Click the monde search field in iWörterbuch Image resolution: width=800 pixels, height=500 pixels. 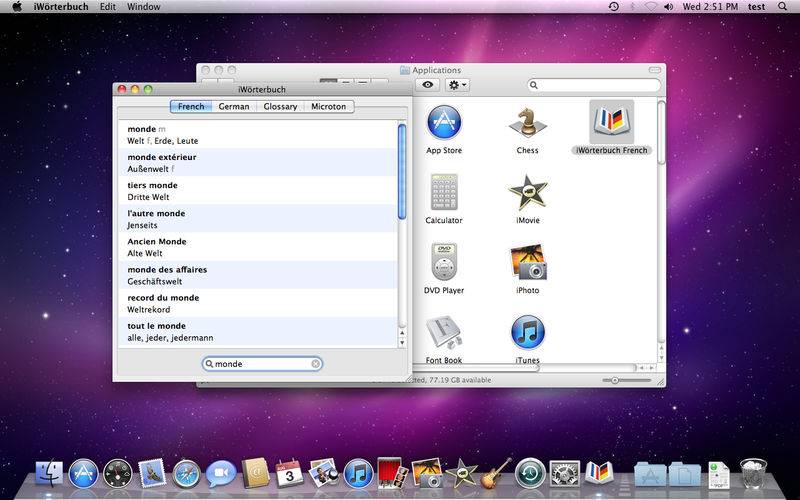tap(262, 364)
